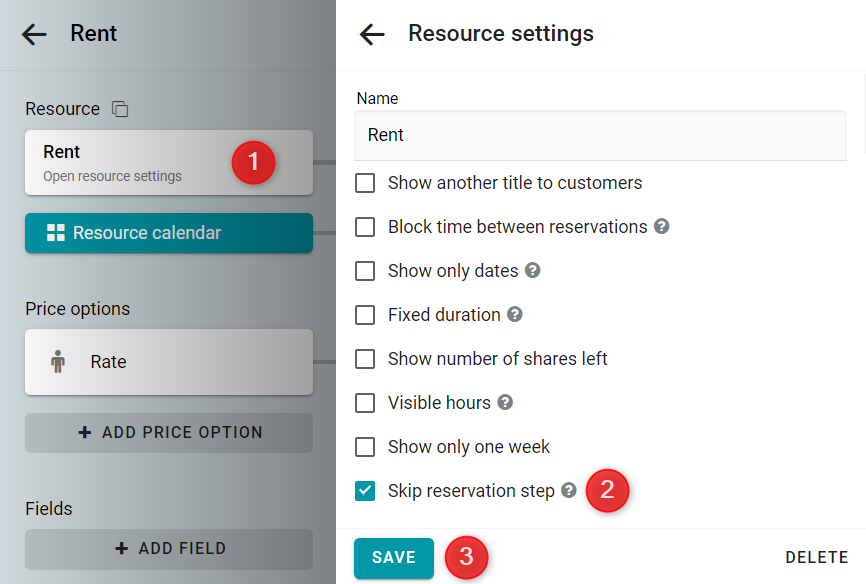
Task: Click the person icon on Rate option
Action: pyautogui.click(x=58, y=362)
